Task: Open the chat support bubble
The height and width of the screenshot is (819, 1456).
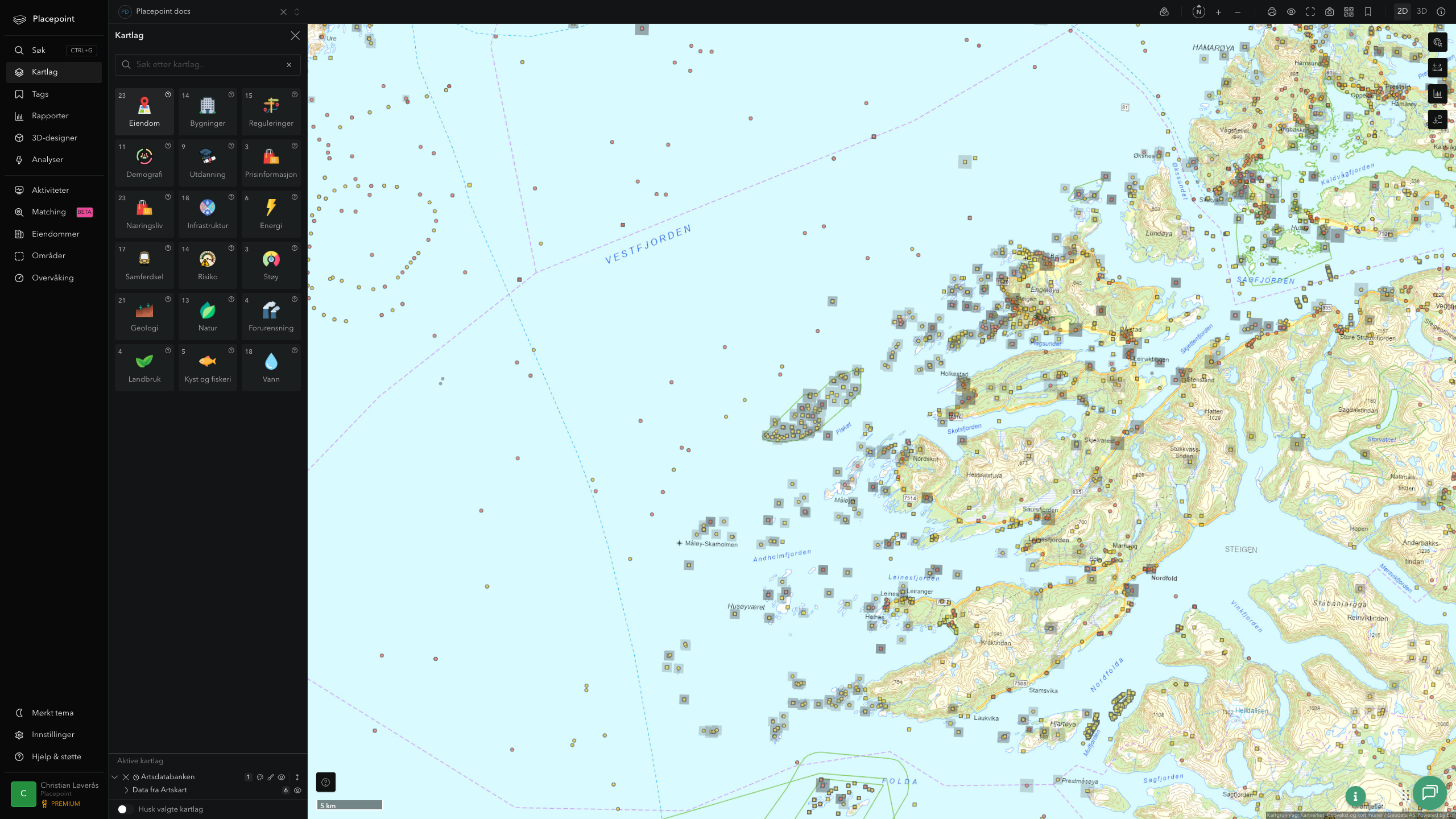Action: tap(1429, 792)
